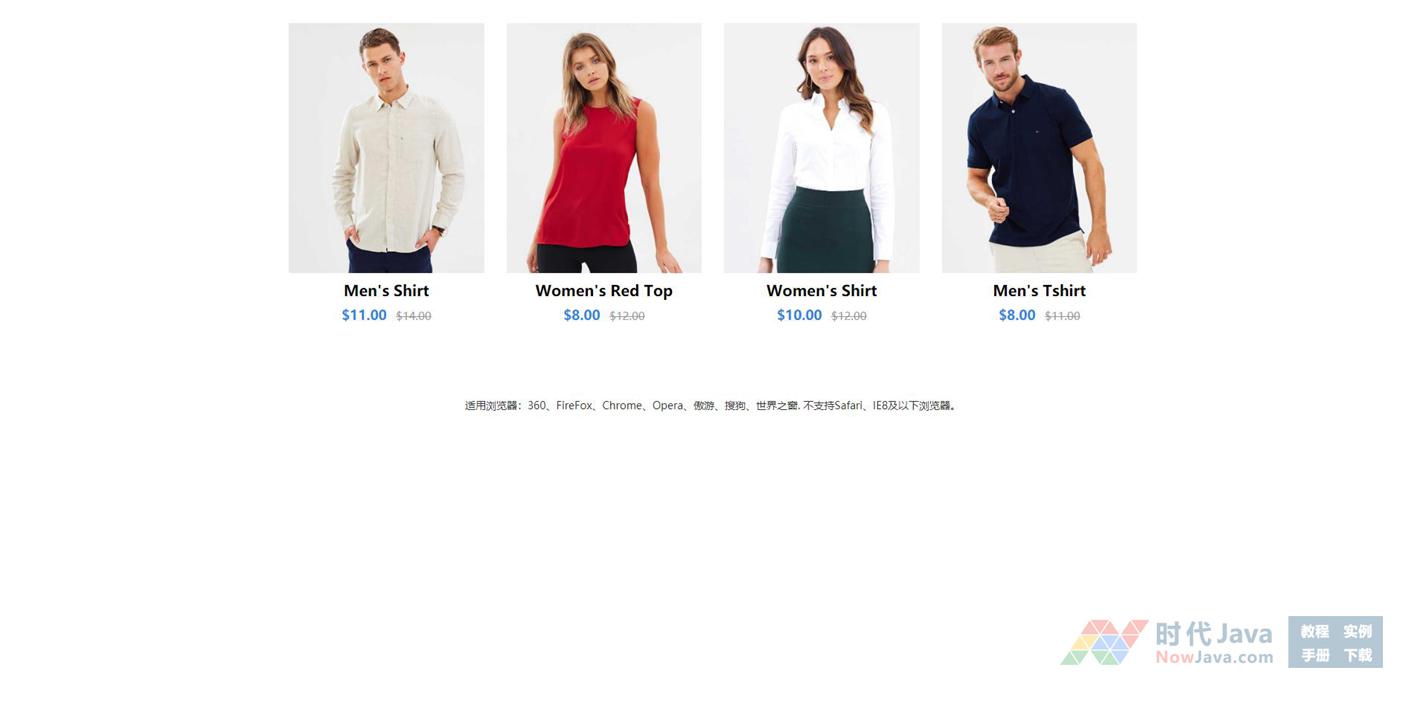Click the crossed-out $11.00 Tshirt price
1425x718 pixels.
coord(1062,316)
